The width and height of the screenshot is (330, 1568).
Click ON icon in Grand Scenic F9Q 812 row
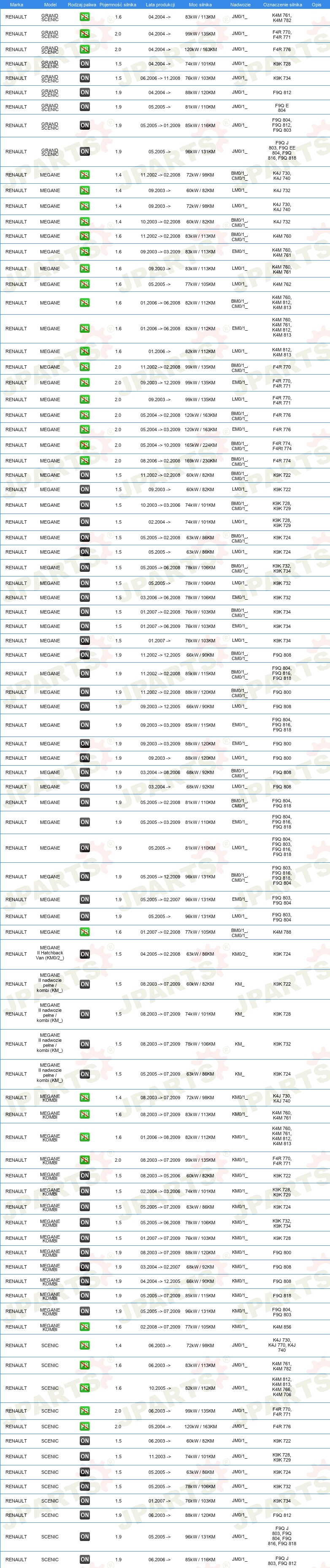84,92
